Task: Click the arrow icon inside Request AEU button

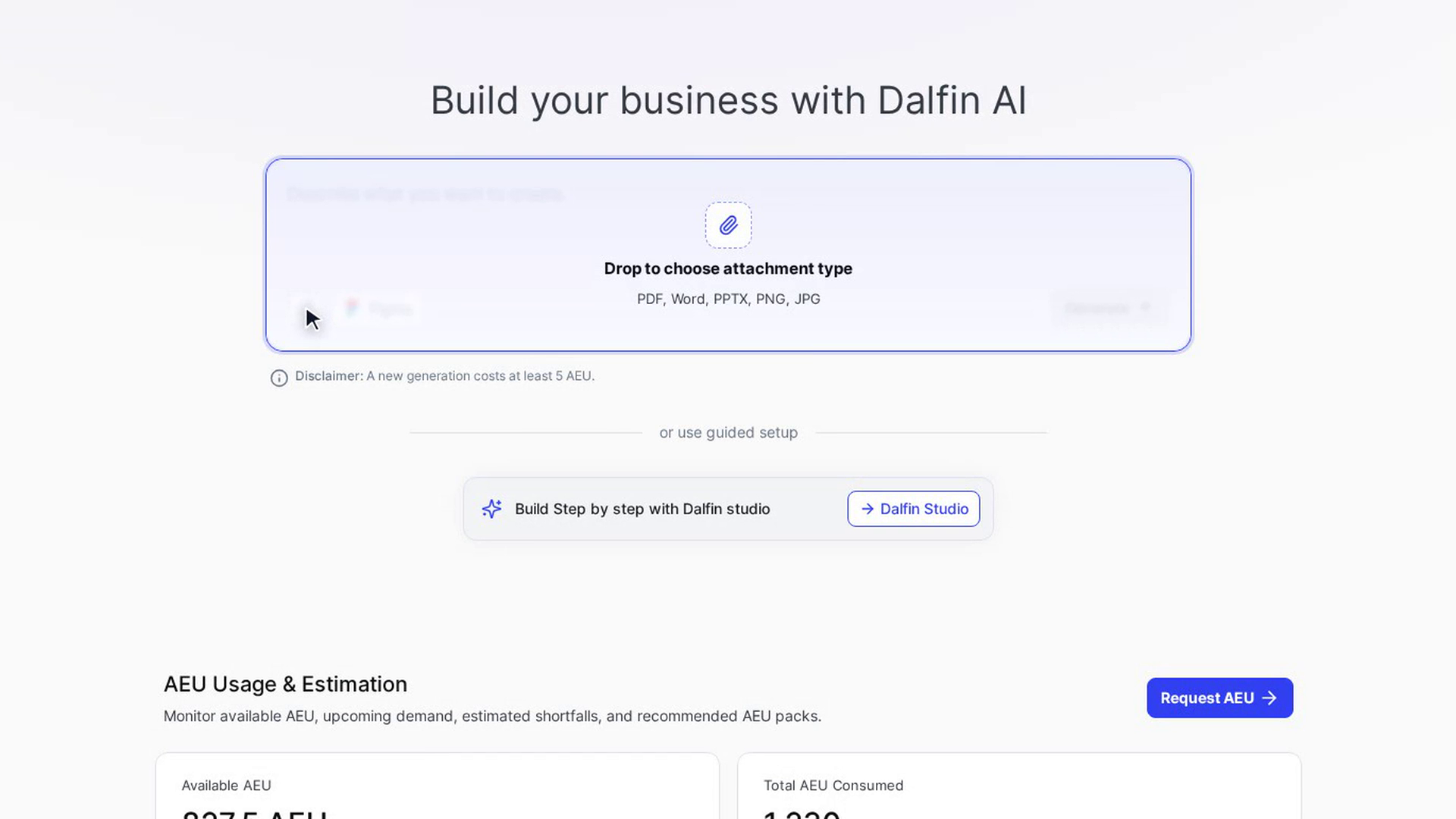Action: point(1269,698)
